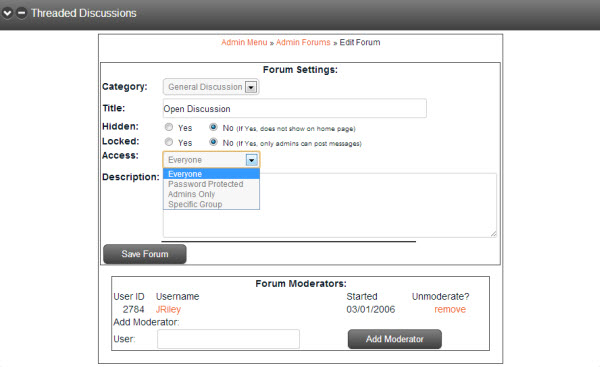The image size is (600, 367).
Task: Select Yes for the Locked option
Action: pyautogui.click(x=169, y=142)
